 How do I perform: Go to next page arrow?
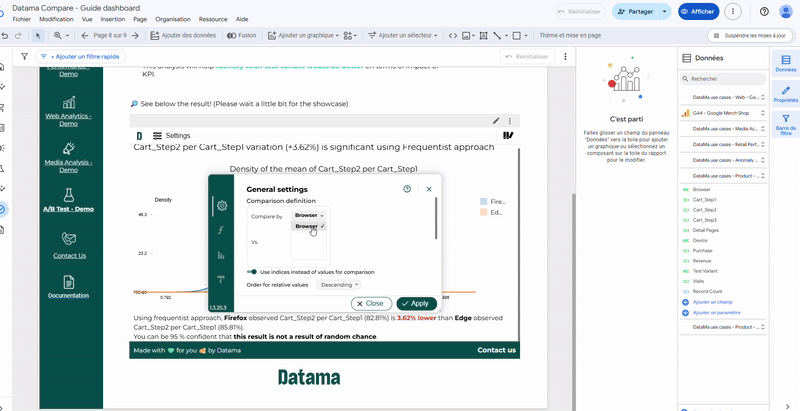[x=135, y=36]
